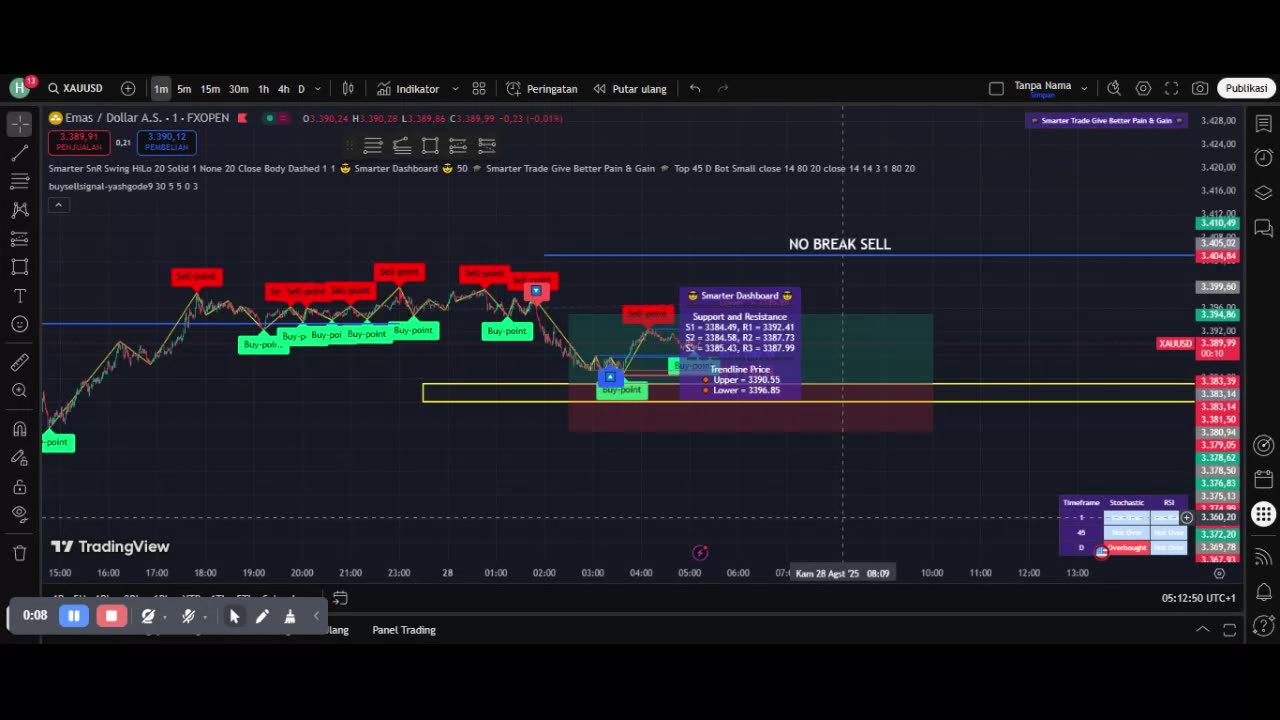Lock all drawing tools
Viewport: 1280px width, 720px height.
(19, 487)
